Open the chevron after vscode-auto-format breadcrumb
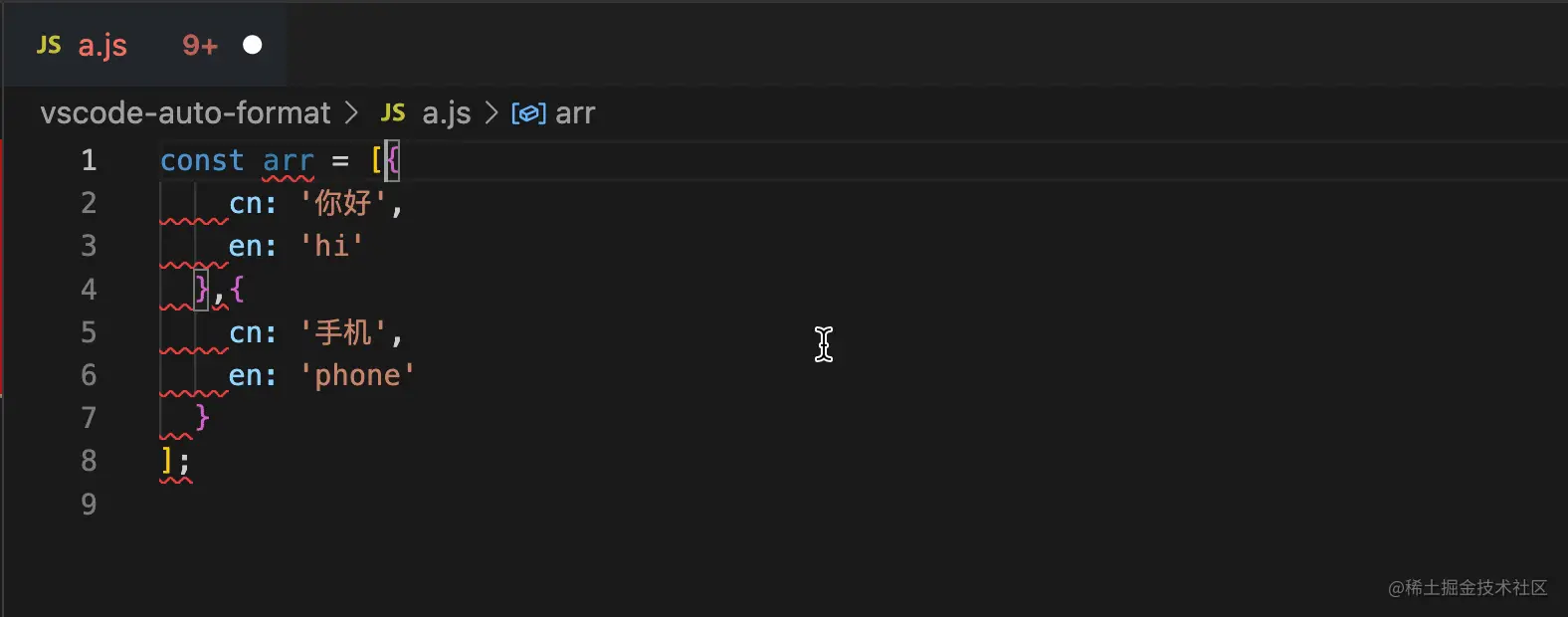Screen dimensions: 1568x617 352,112
